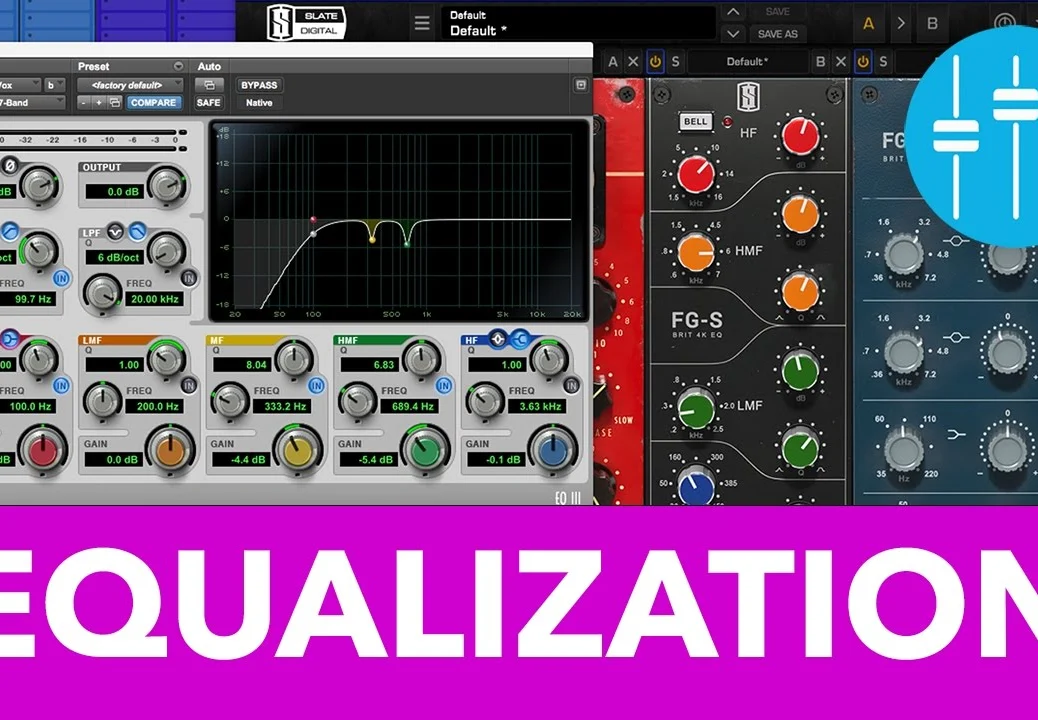The height and width of the screenshot is (720, 1038).
Task: Click the target icon at plug-in header right
Action: click(x=581, y=85)
